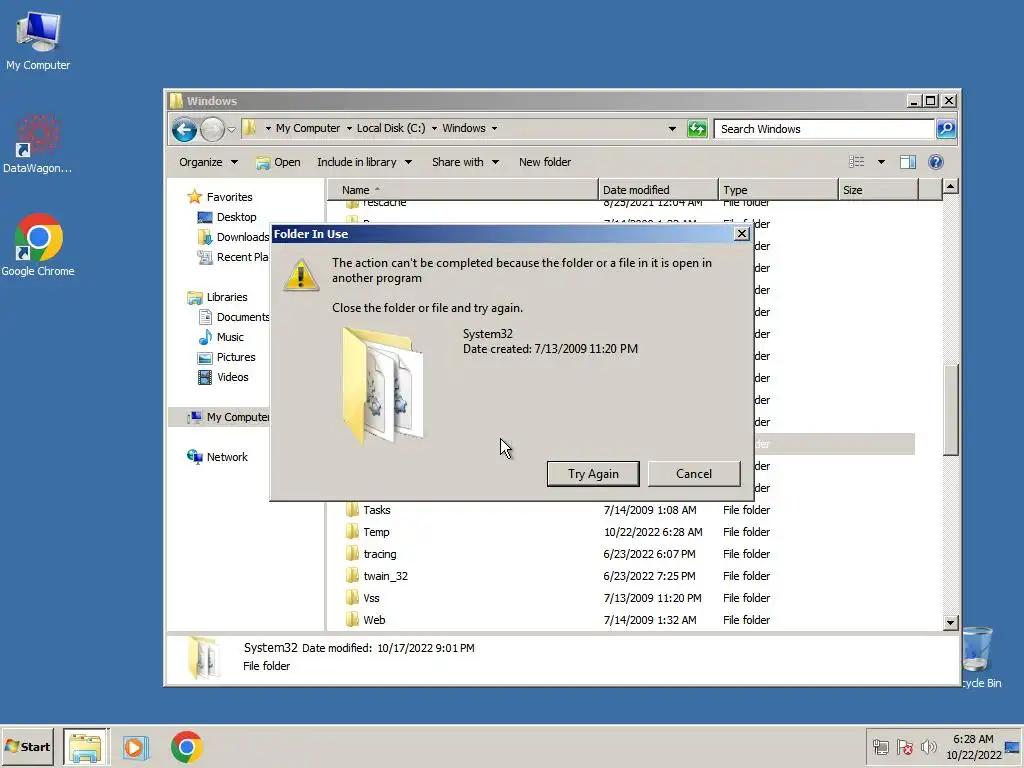Click the file list vertical scrollbar thumb

click(951, 409)
